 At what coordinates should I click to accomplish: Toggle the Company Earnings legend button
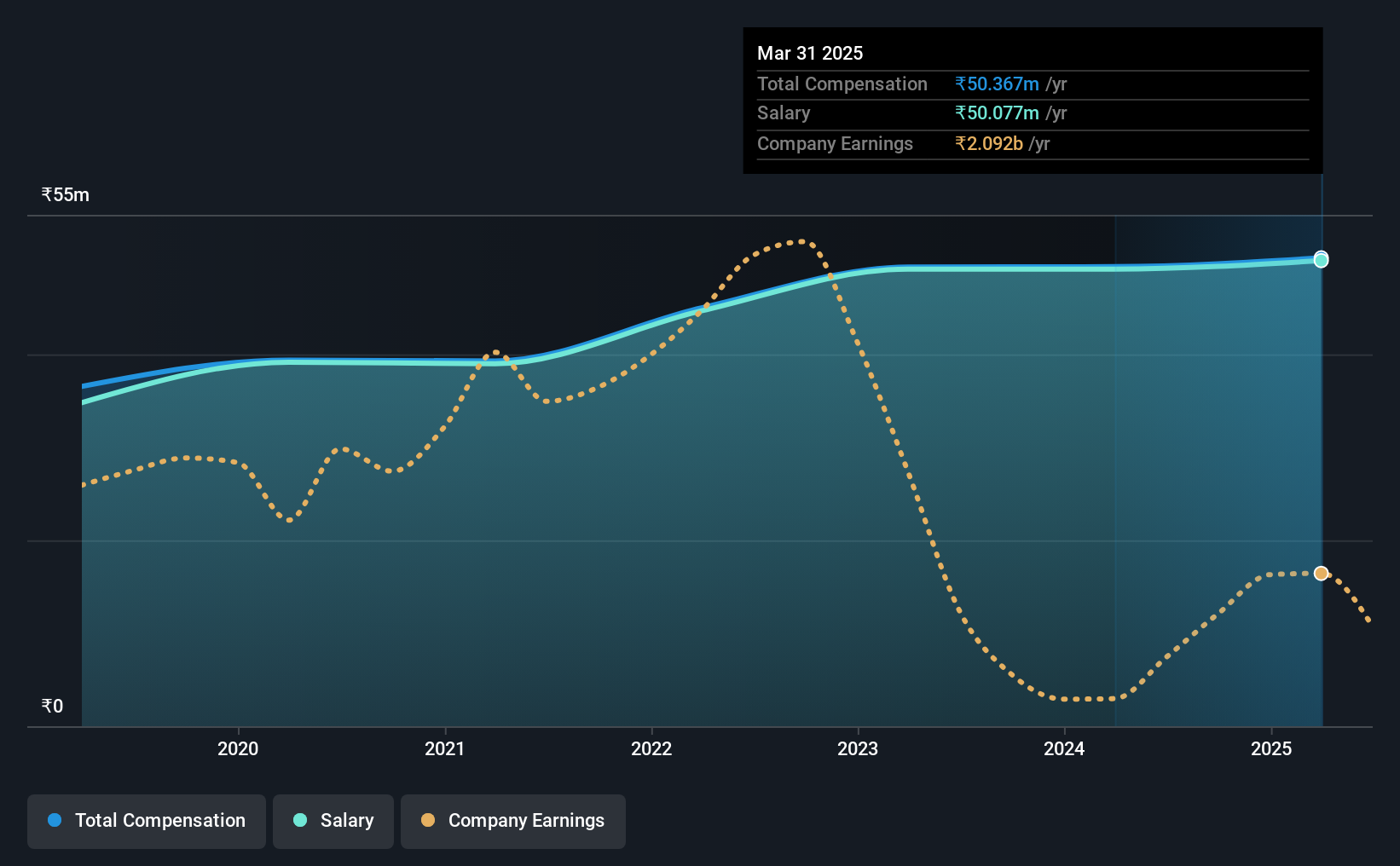pos(513,821)
